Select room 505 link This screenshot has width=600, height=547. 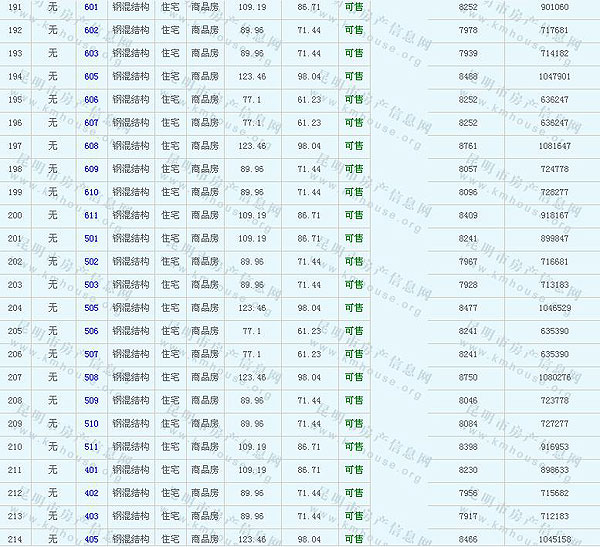(x=91, y=308)
